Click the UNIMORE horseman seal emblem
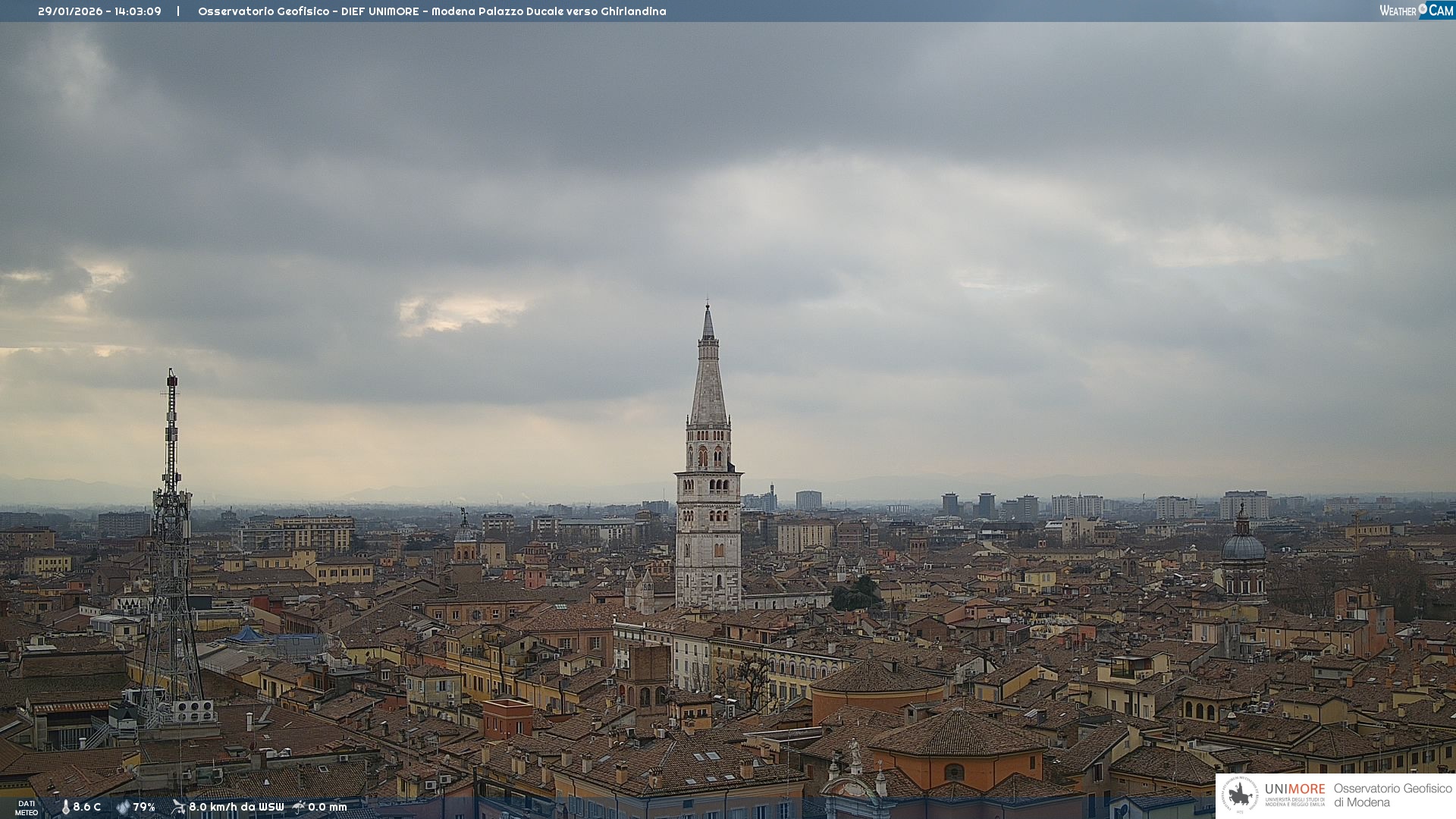 (x=1241, y=795)
